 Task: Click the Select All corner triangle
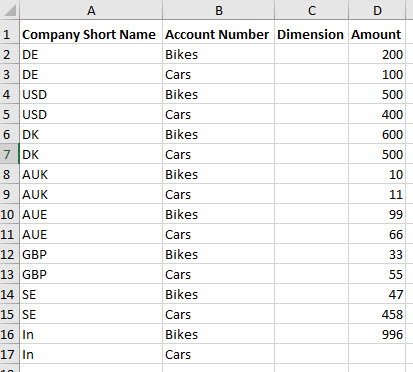pyautogui.click(x=9, y=10)
